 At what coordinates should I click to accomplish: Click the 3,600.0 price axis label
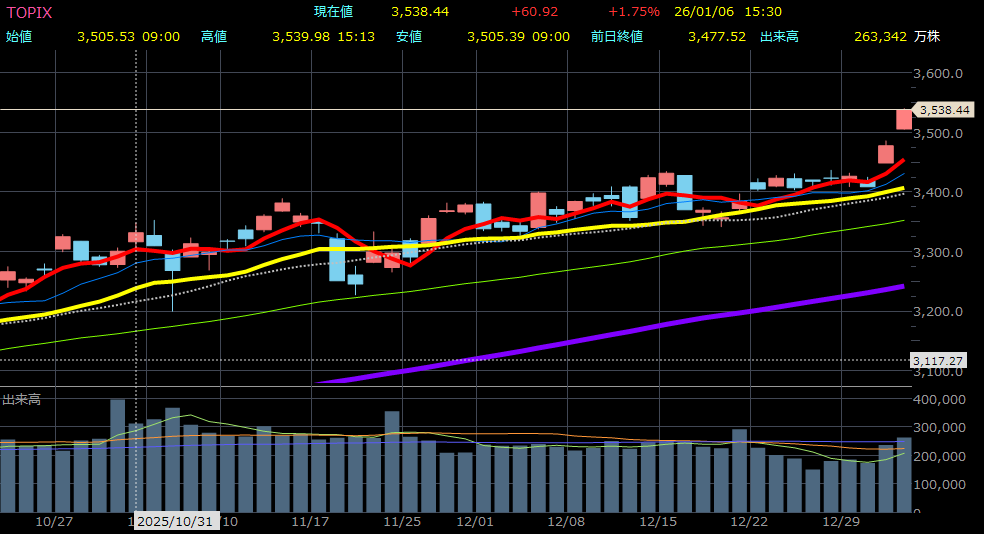938,74
